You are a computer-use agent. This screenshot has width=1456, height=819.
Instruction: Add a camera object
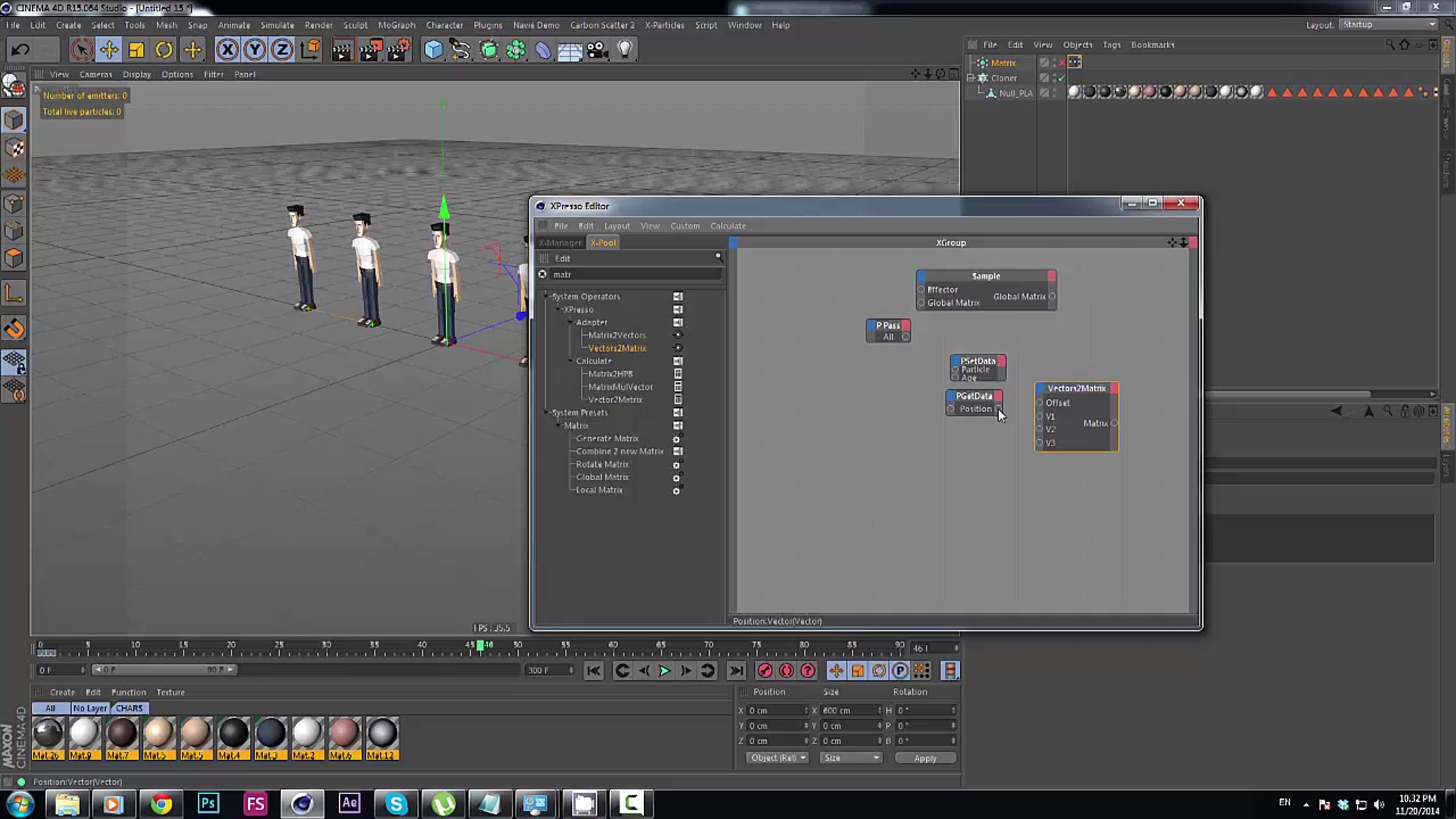[598, 50]
